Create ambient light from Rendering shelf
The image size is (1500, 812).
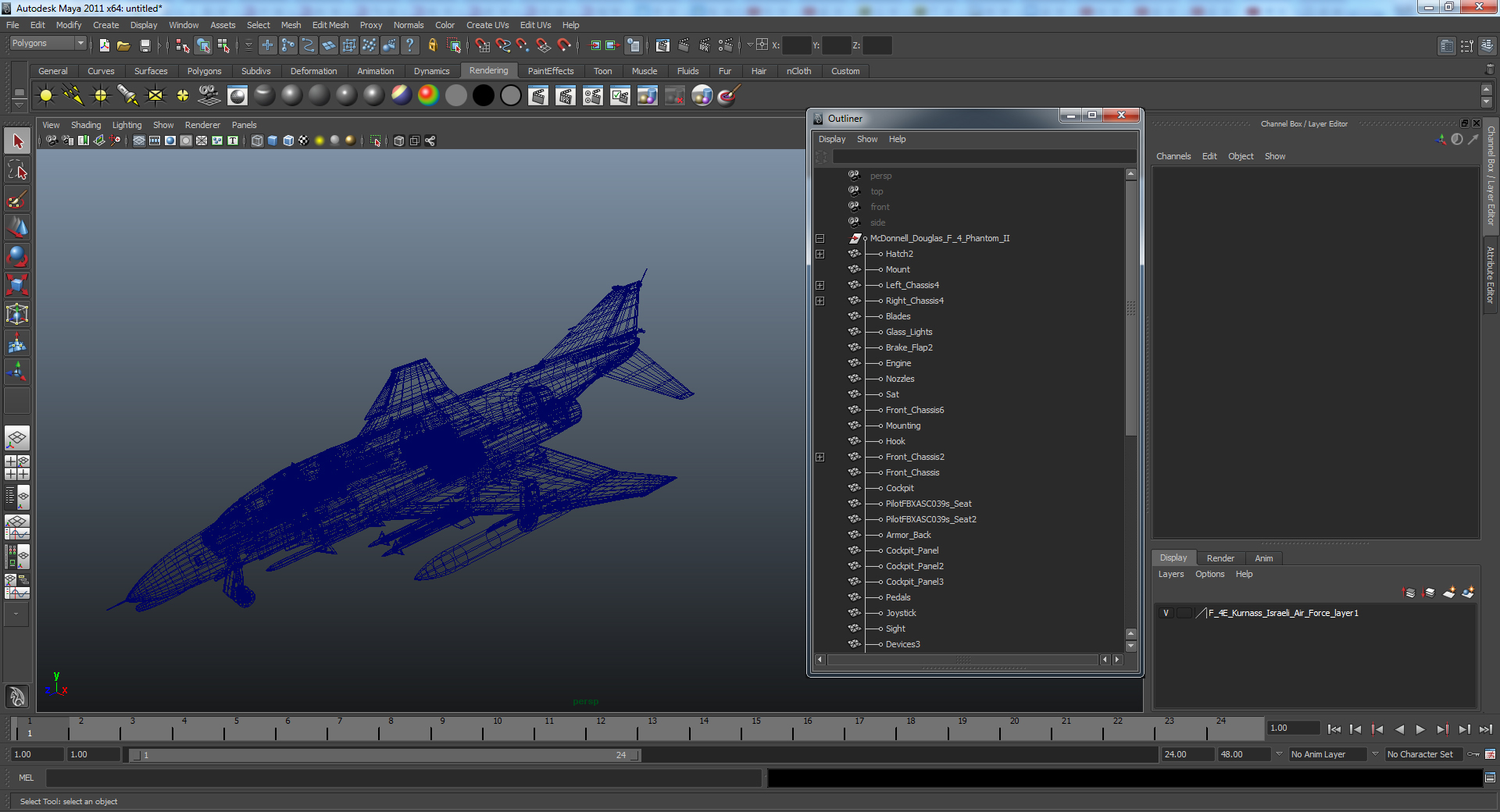(46, 96)
